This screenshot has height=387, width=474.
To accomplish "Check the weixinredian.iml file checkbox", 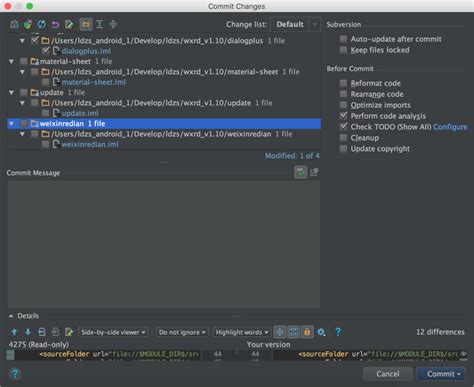I will 46,144.
